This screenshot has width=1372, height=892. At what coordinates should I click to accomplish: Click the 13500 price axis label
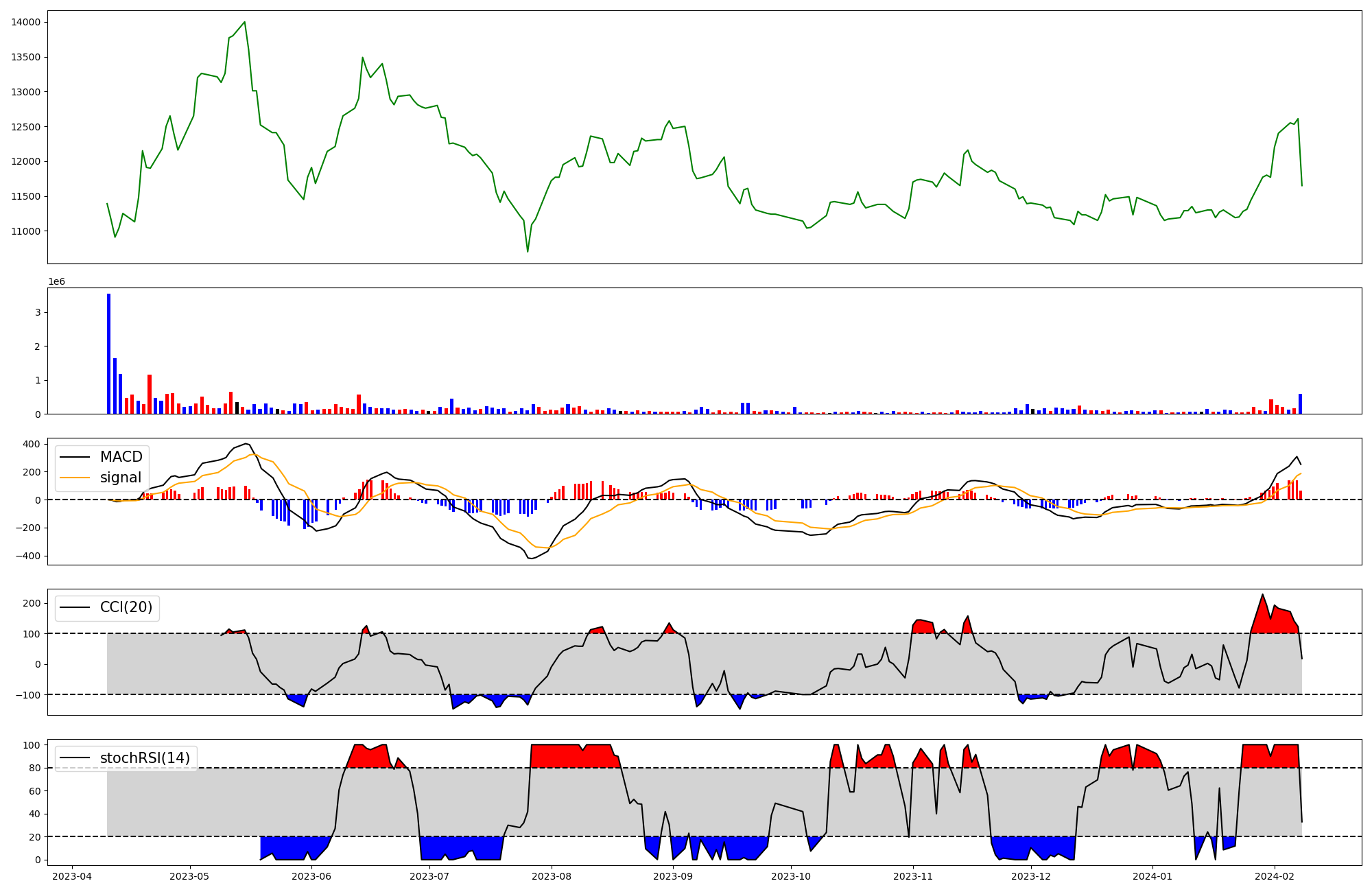pyautogui.click(x=26, y=57)
